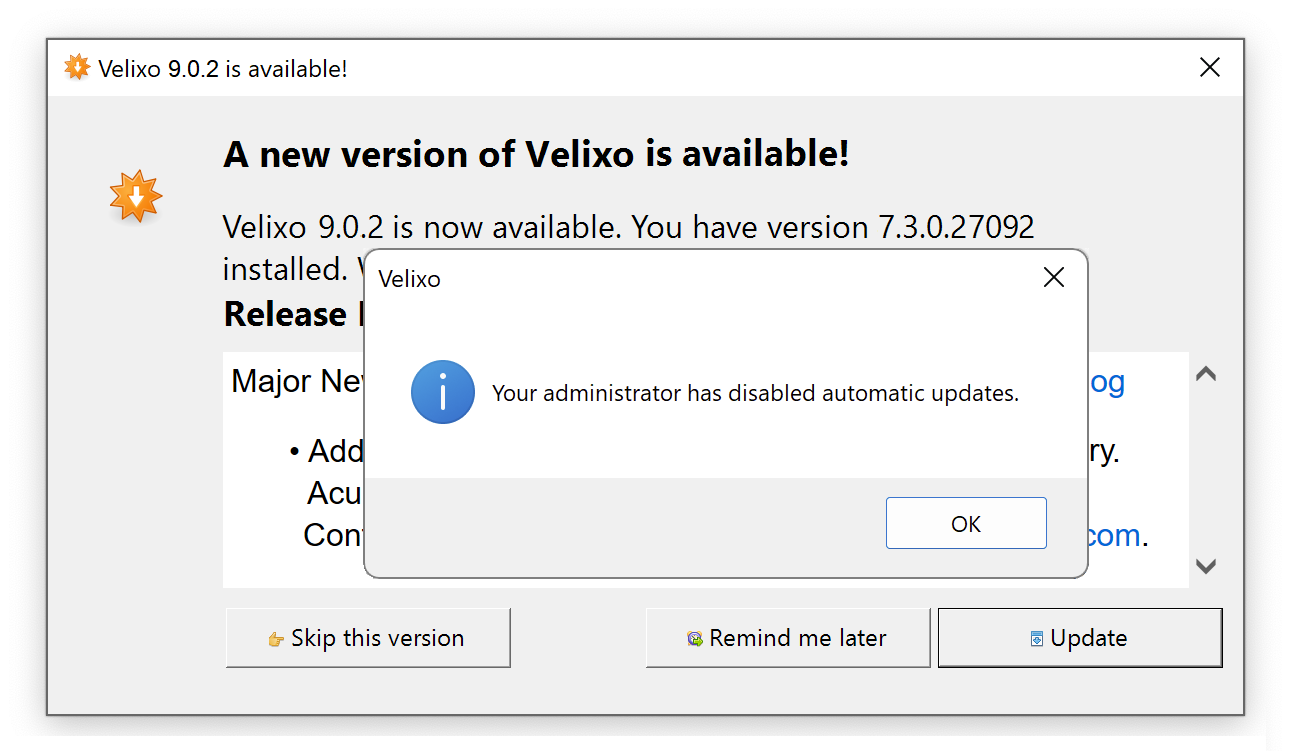
Task: Click OK in the Velixo message box
Action: click(966, 523)
